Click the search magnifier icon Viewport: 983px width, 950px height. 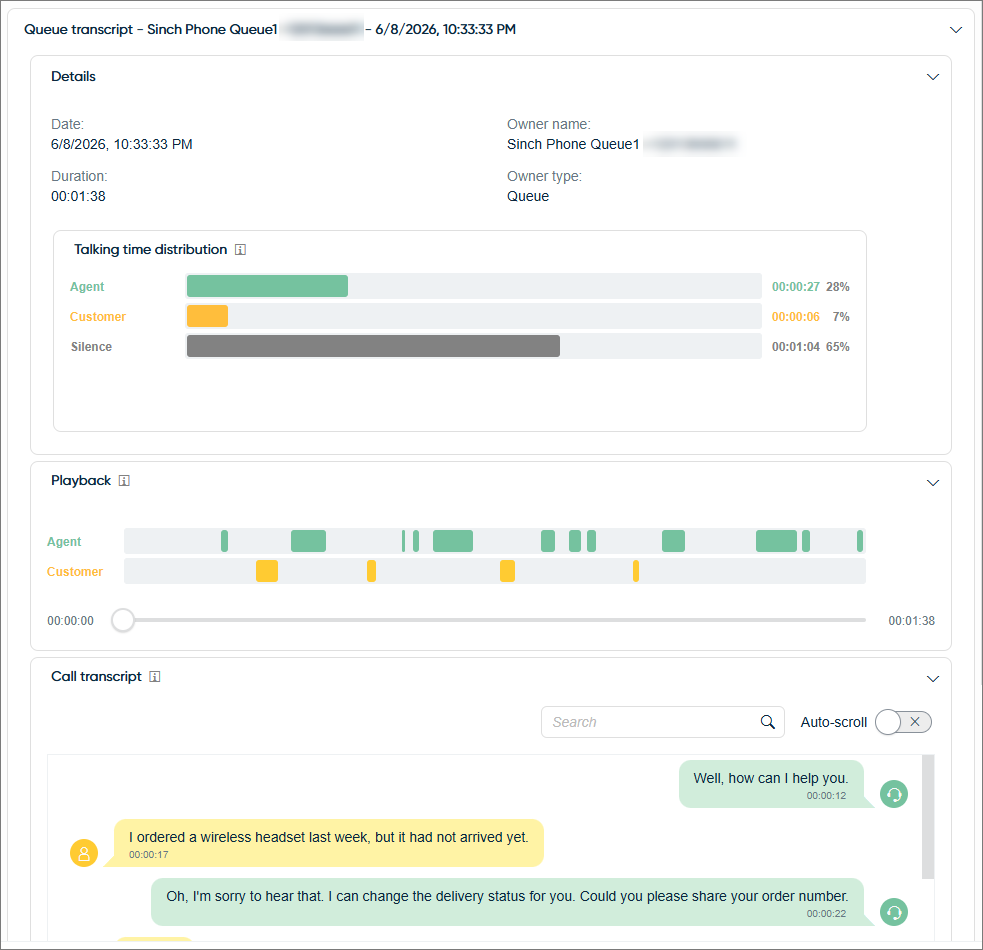[767, 722]
